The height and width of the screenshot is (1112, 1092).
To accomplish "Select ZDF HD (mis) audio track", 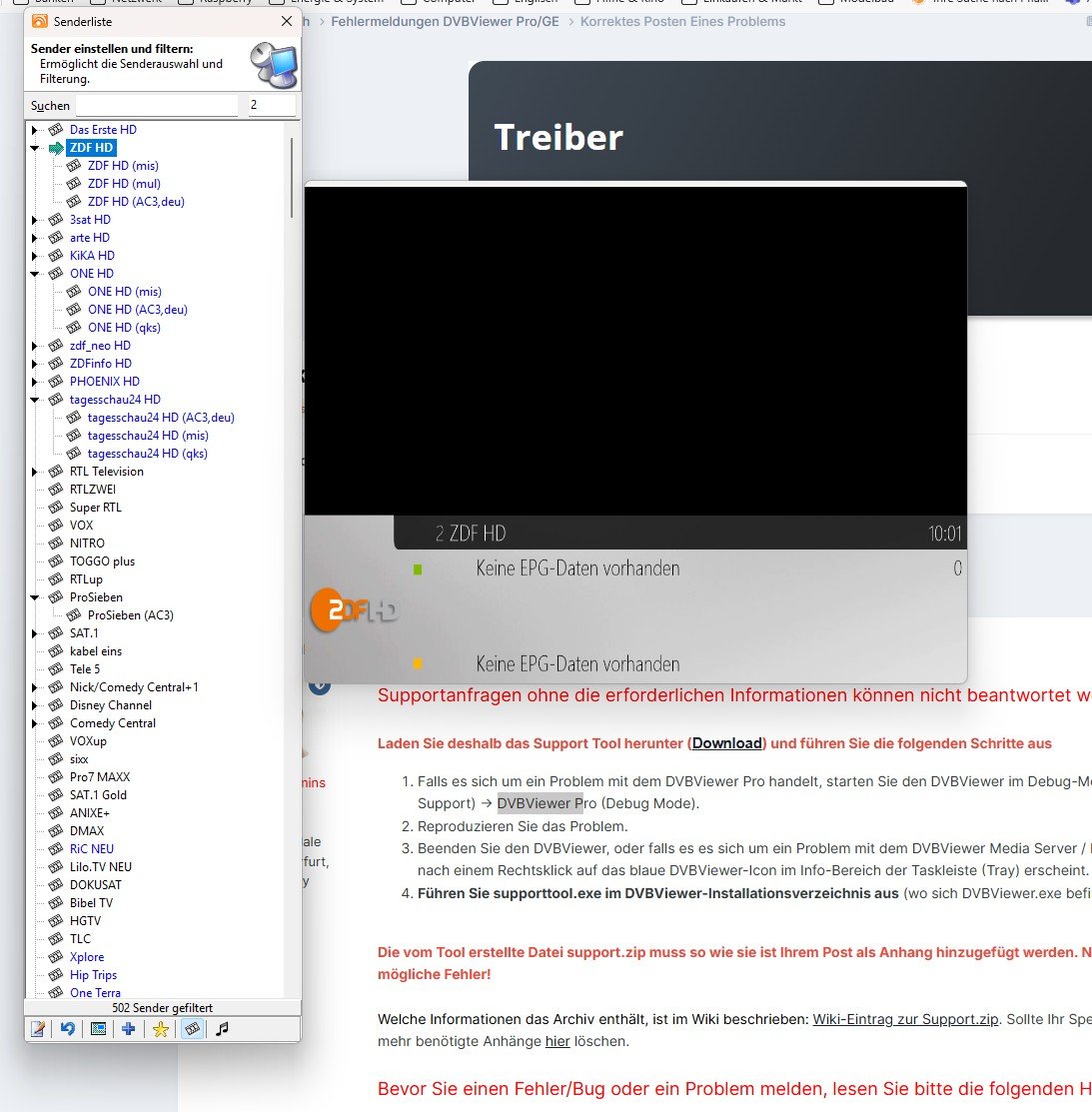I will [123, 165].
